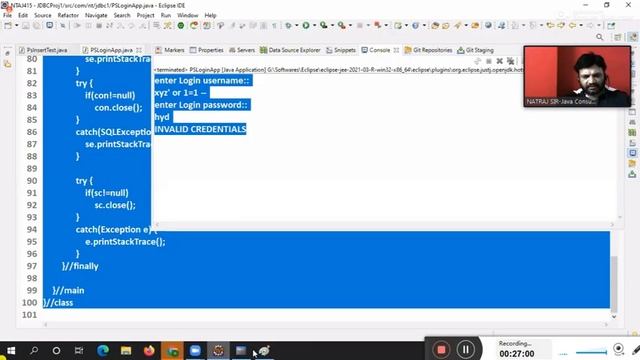Open the Source menu

pyautogui.click(x=43, y=15)
